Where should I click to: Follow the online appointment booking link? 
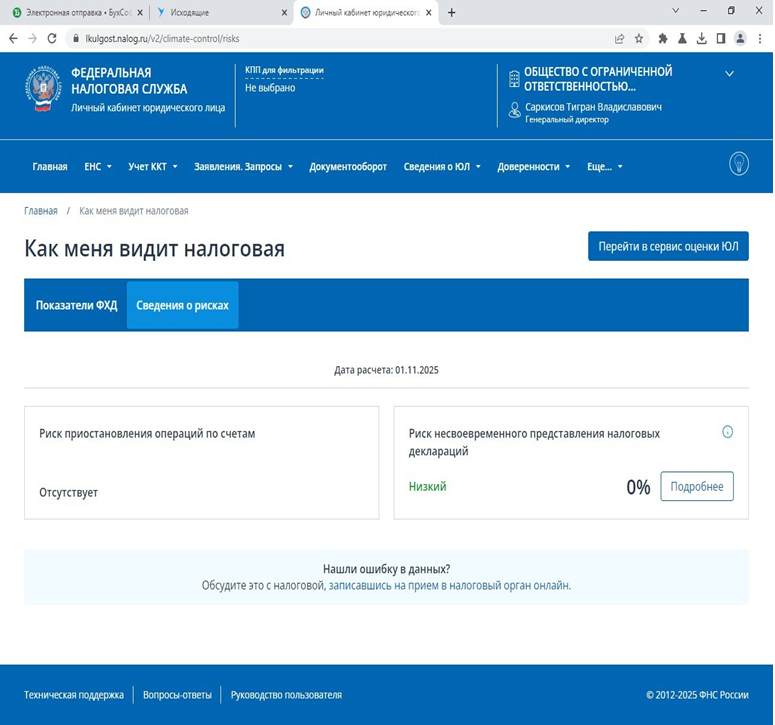coord(449,585)
